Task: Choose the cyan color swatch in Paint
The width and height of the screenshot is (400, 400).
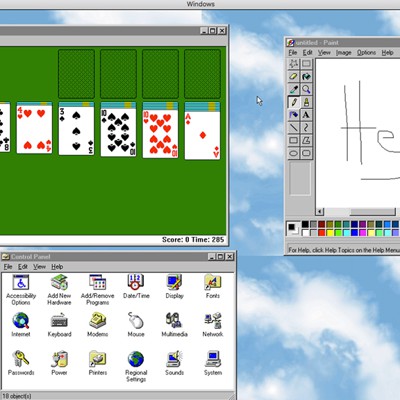Action: tap(346, 232)
